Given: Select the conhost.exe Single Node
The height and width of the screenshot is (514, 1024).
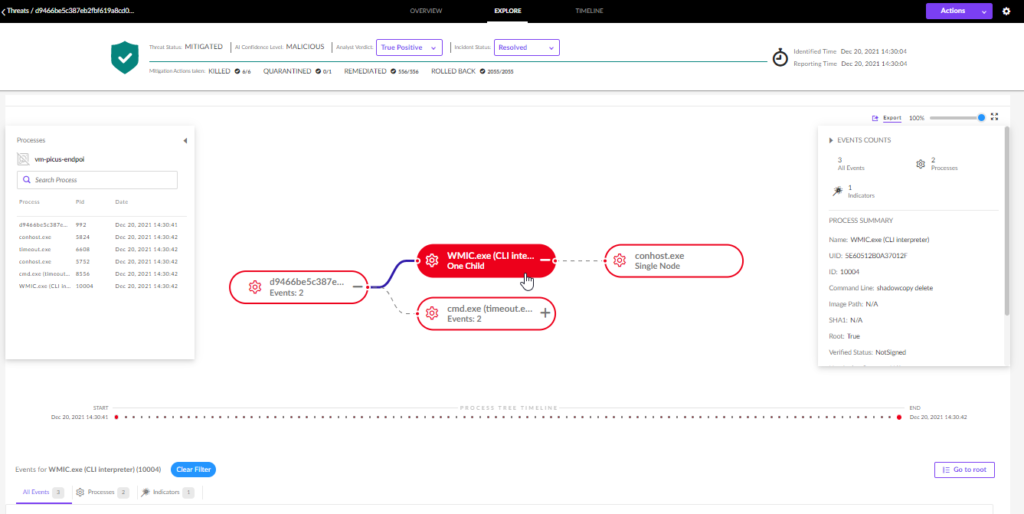Looking at the screenshot, I should point(675,261).
